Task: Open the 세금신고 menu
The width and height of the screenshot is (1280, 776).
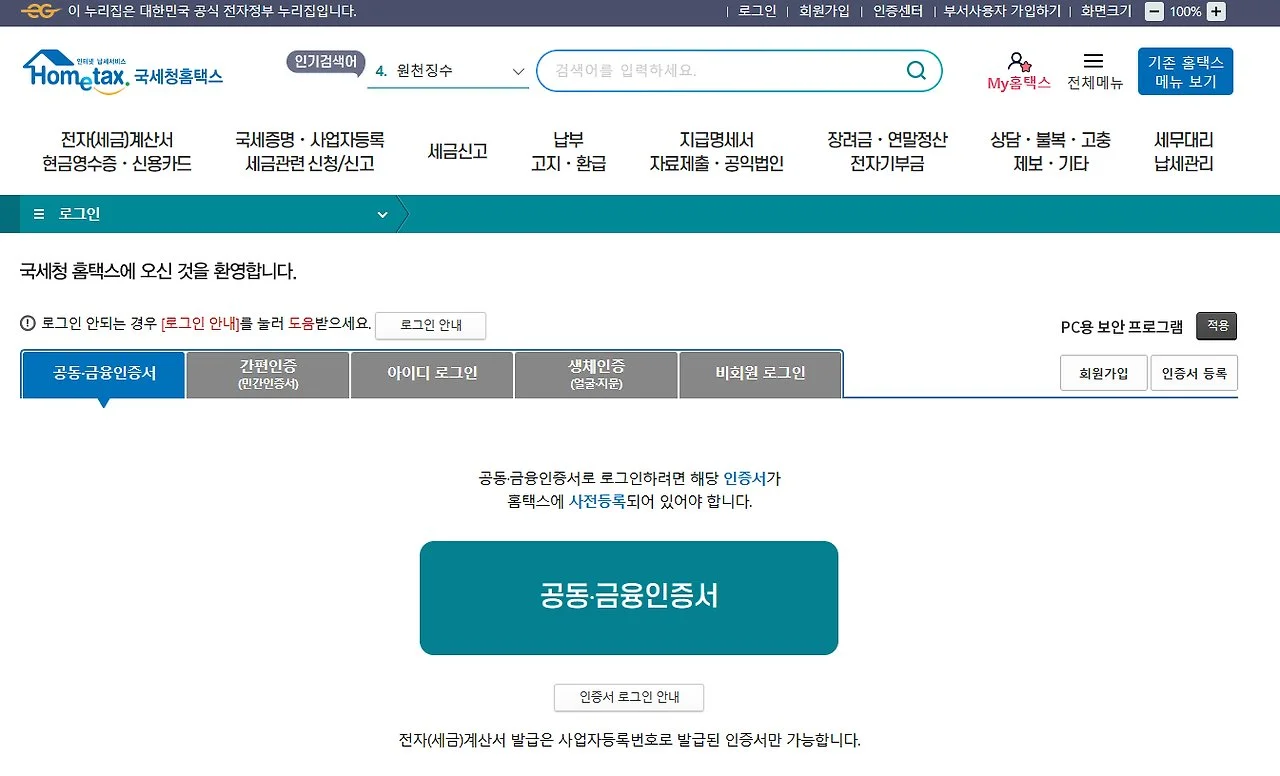Action: click(x=457, y=151)
